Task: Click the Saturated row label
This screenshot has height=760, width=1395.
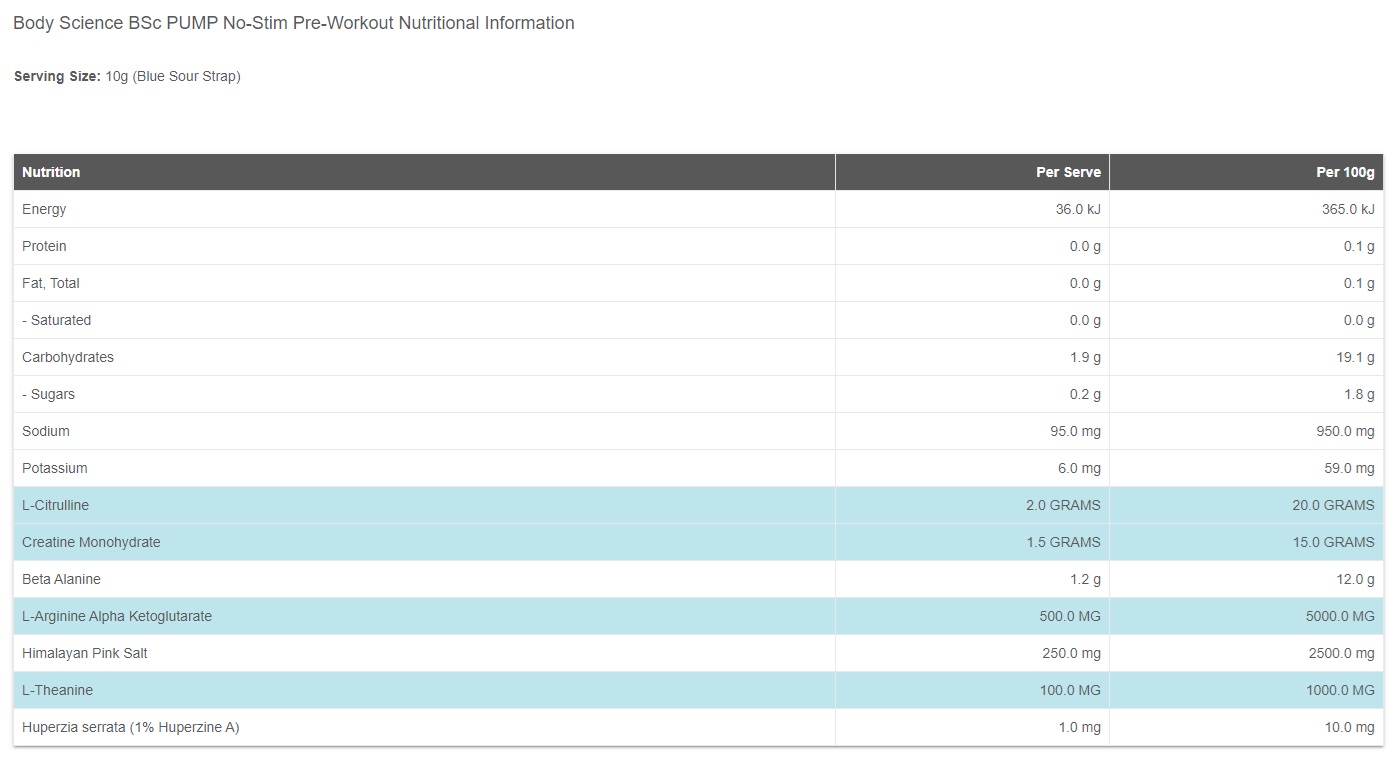Action: [56, 320]
